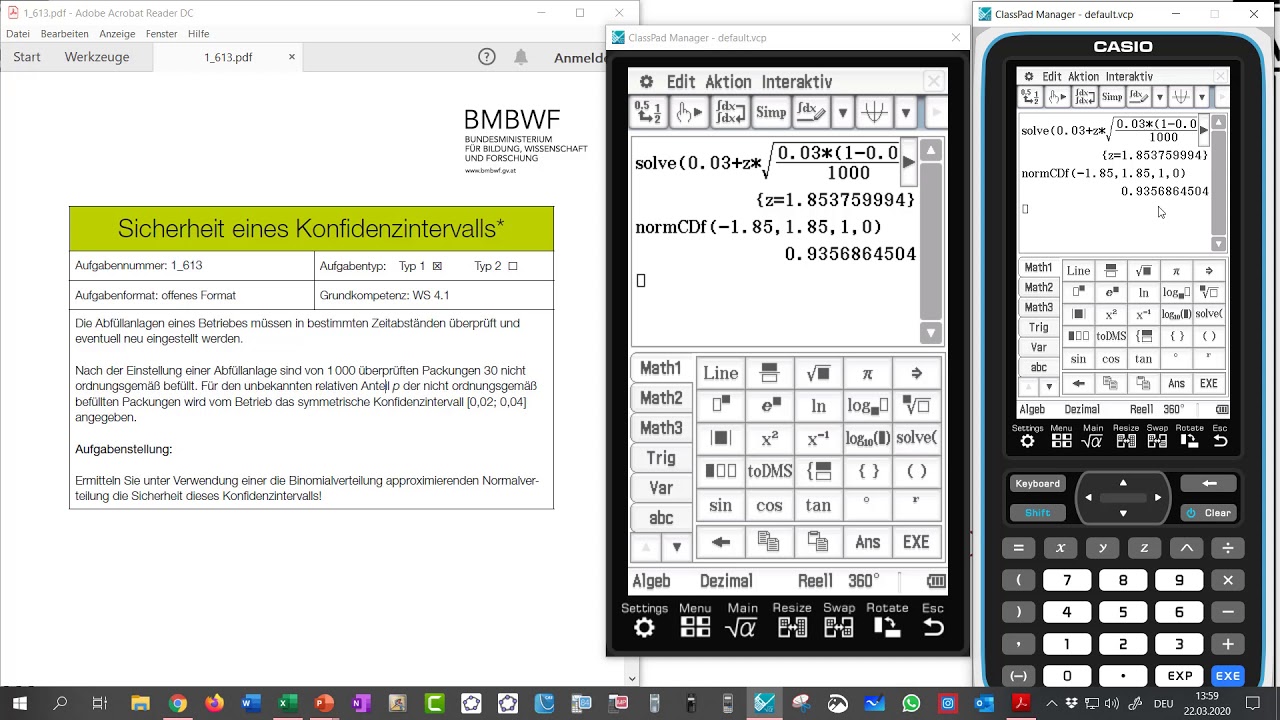Image resolution: width=1280 pixels, height=720 pixels.
Task: Open Werkzeuge tab in Acrobat
Action: (x=97, y=57)
